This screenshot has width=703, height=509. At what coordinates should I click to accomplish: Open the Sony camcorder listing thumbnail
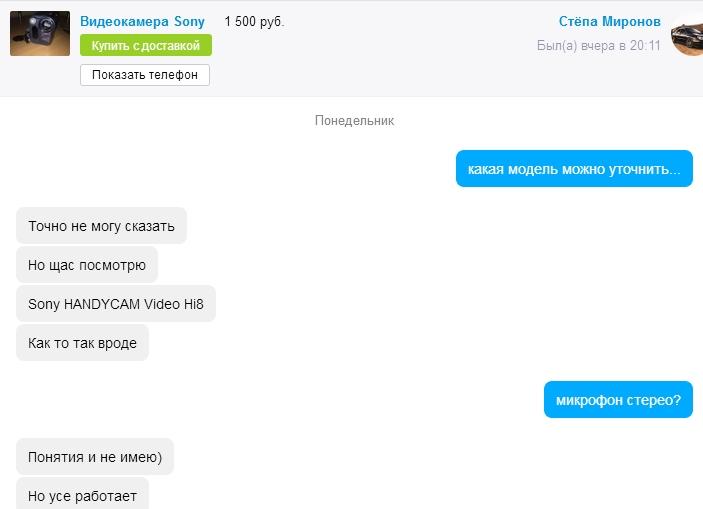pyautogui.click(x=40, y=34)
